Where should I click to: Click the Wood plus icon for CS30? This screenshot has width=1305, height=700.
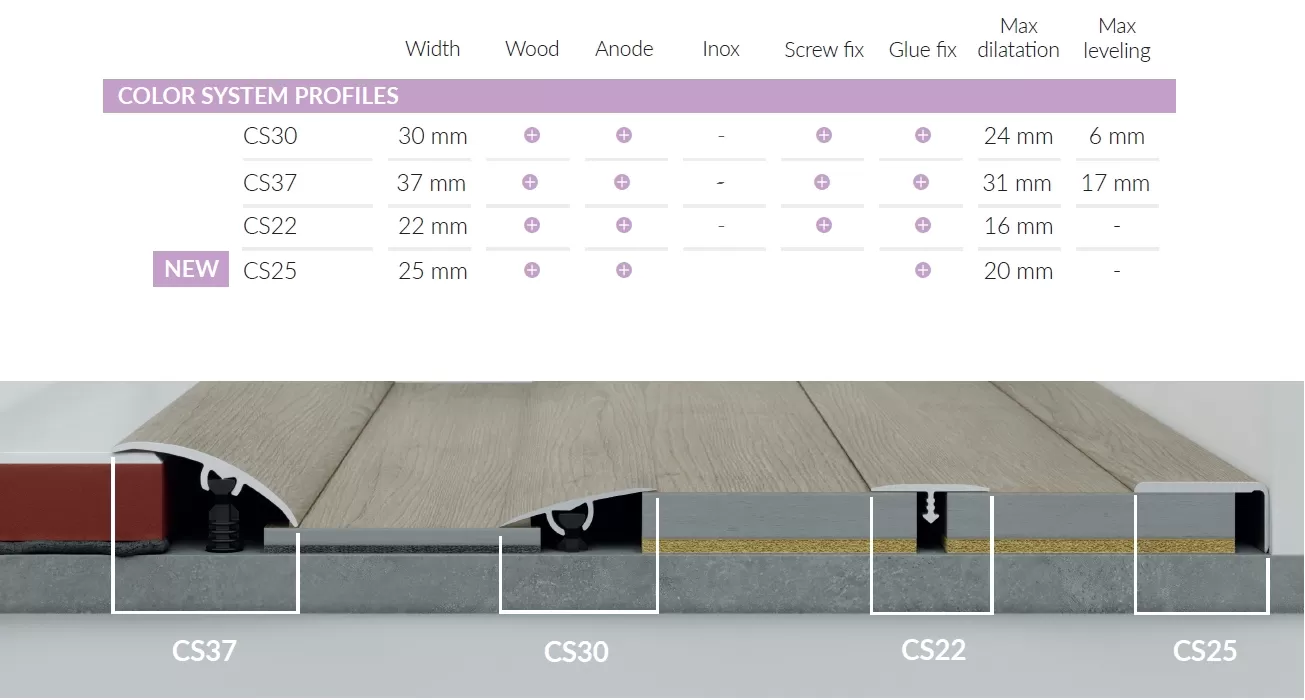click(532, 135)
